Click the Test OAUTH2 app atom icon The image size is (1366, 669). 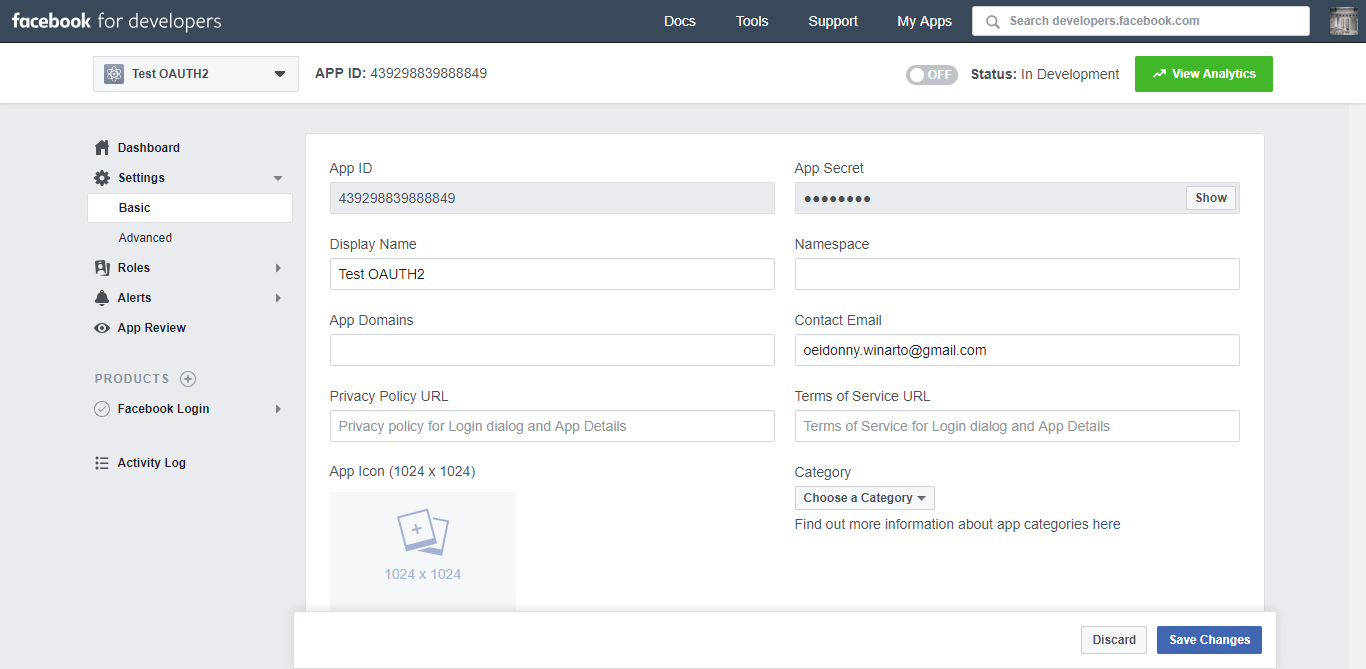[114, 74]
